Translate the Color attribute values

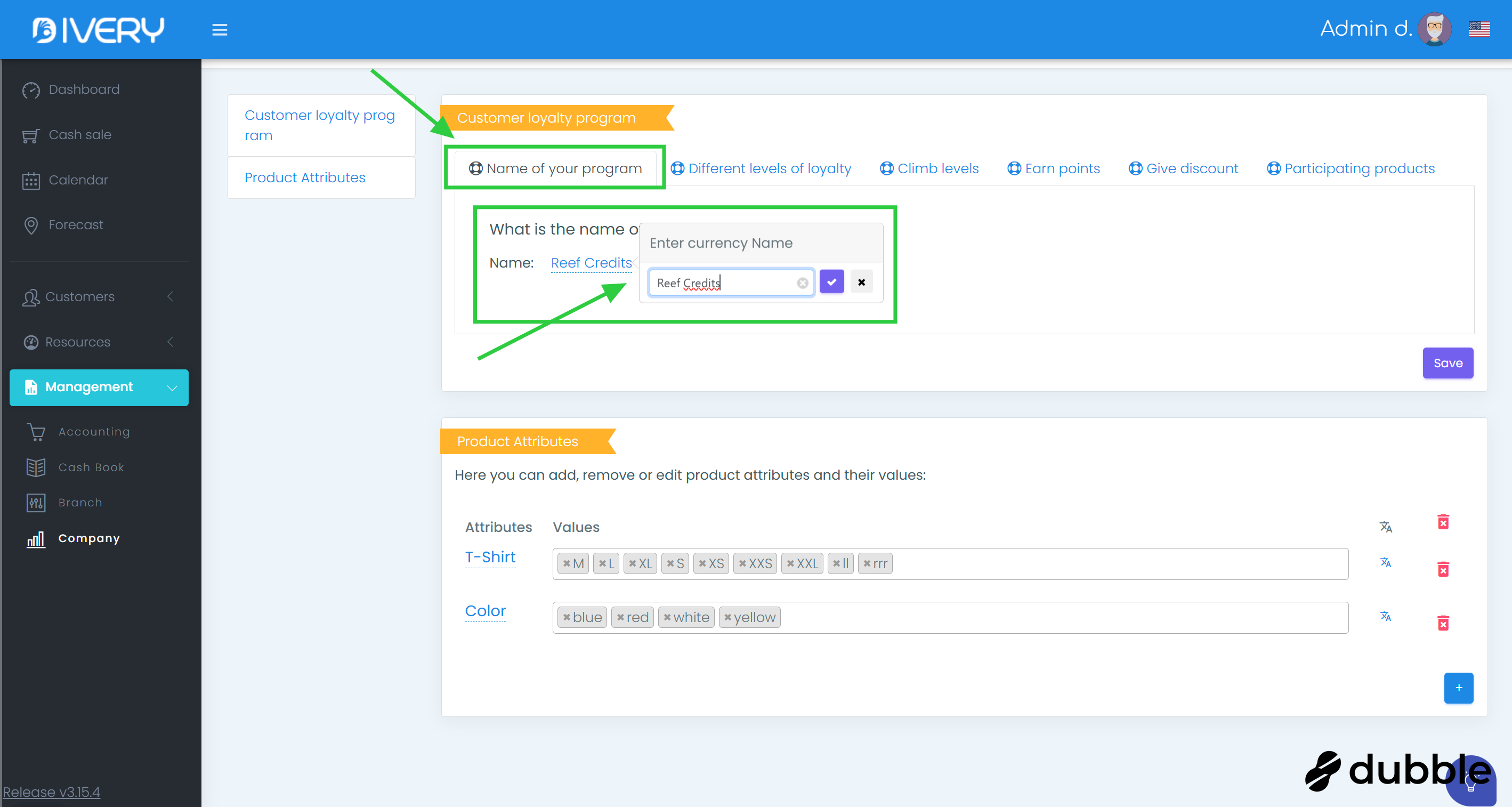click(1385, 616)
